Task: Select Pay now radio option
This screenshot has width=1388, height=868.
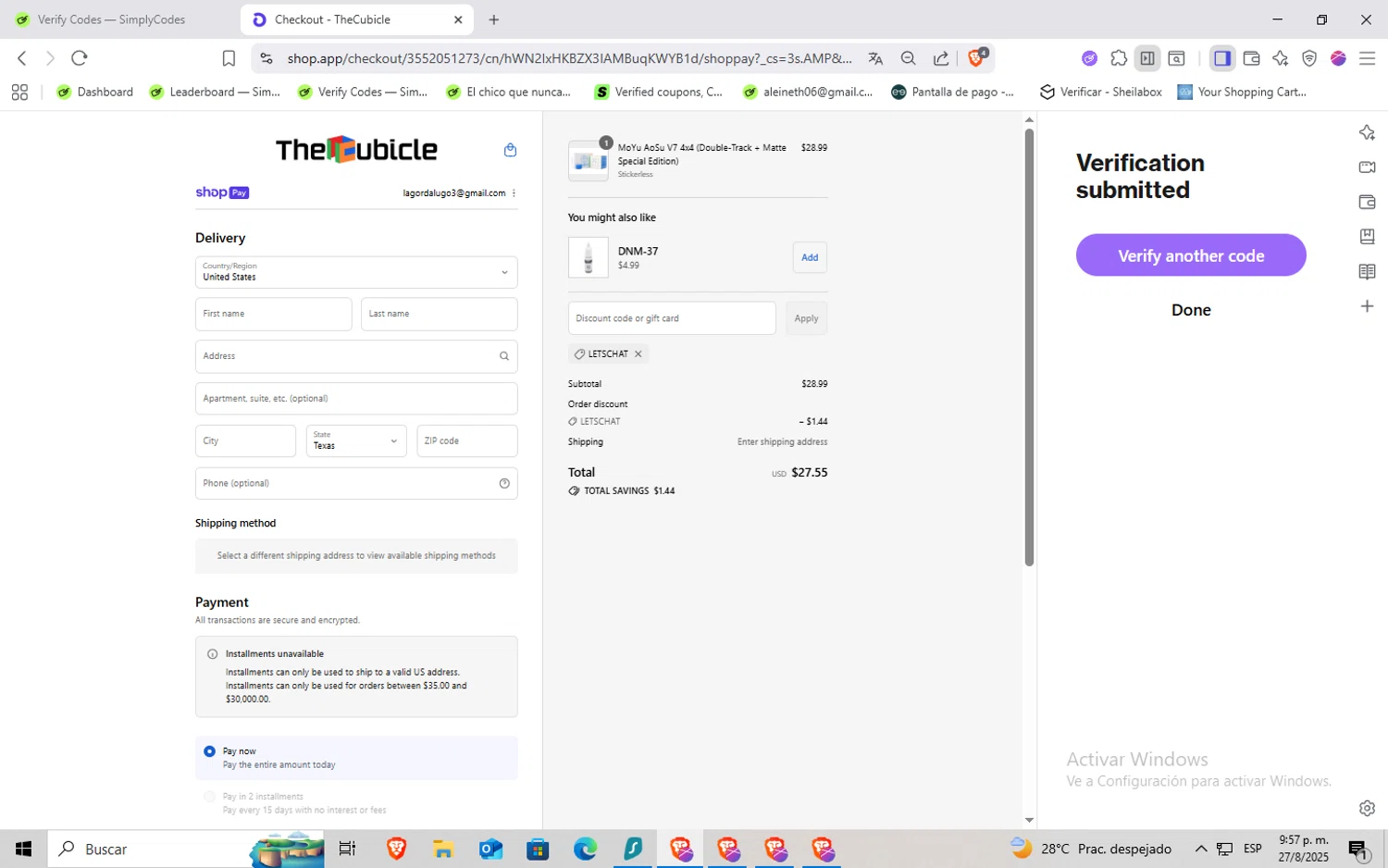Action: [210, 751]
